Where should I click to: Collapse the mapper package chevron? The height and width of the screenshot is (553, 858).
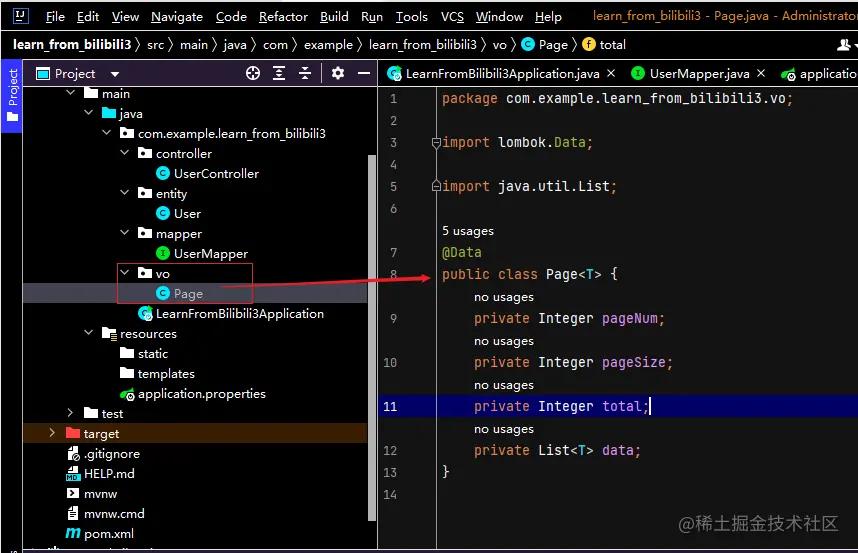pos(125,232)
